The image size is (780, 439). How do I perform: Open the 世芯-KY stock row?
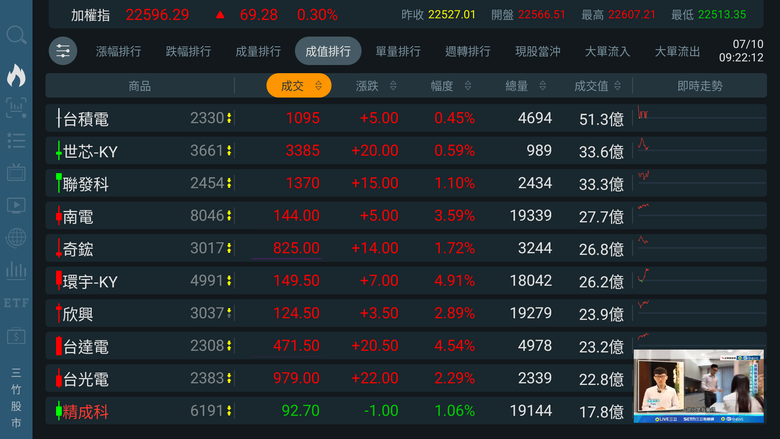(406, 151)
